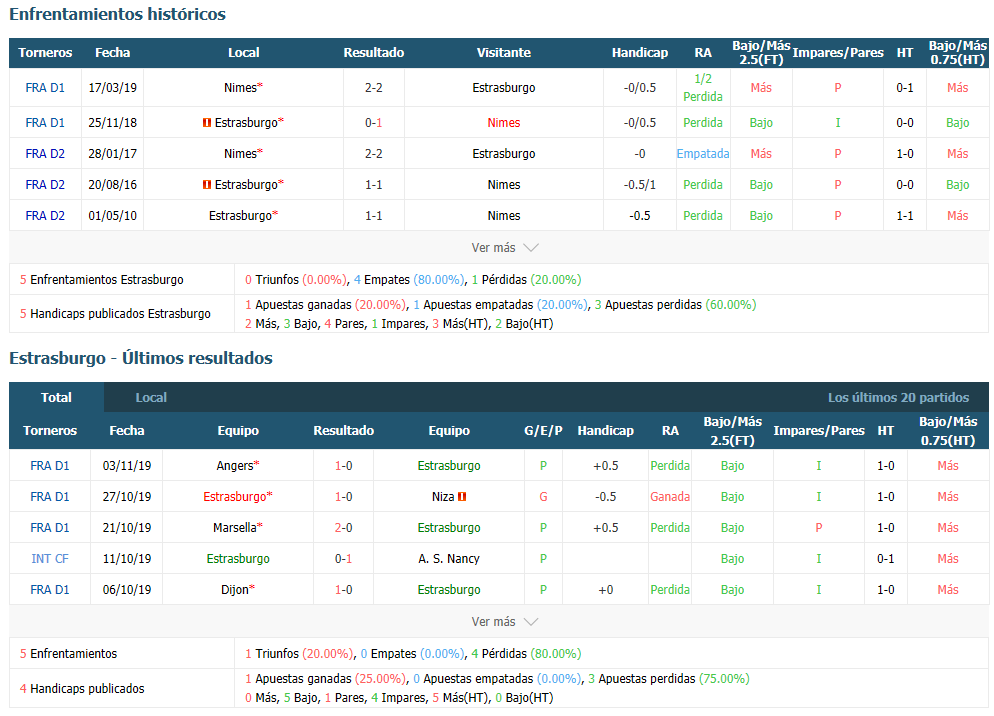The image size is (994, 716).
Task: Click '5 Enfrentamientos Estrasburgo' summary label
Action: 101,280
